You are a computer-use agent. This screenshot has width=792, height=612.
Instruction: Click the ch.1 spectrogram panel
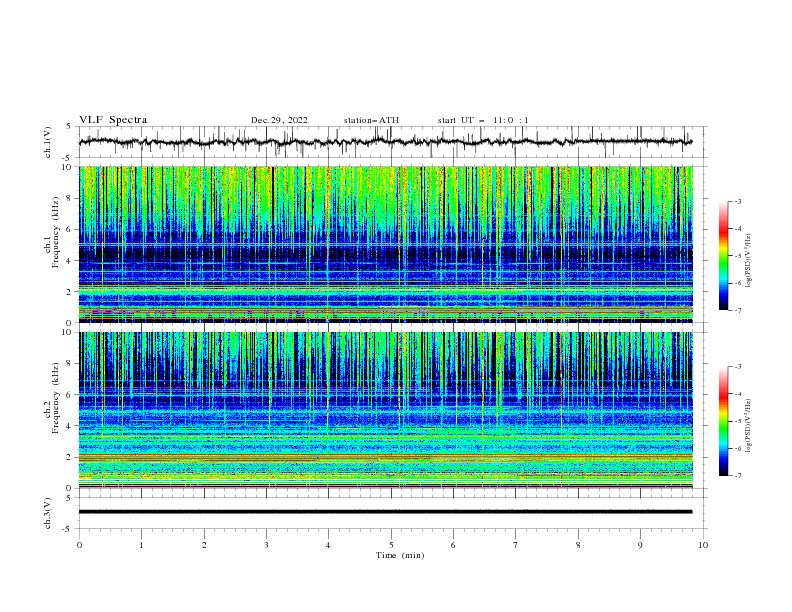coord(385,244)
